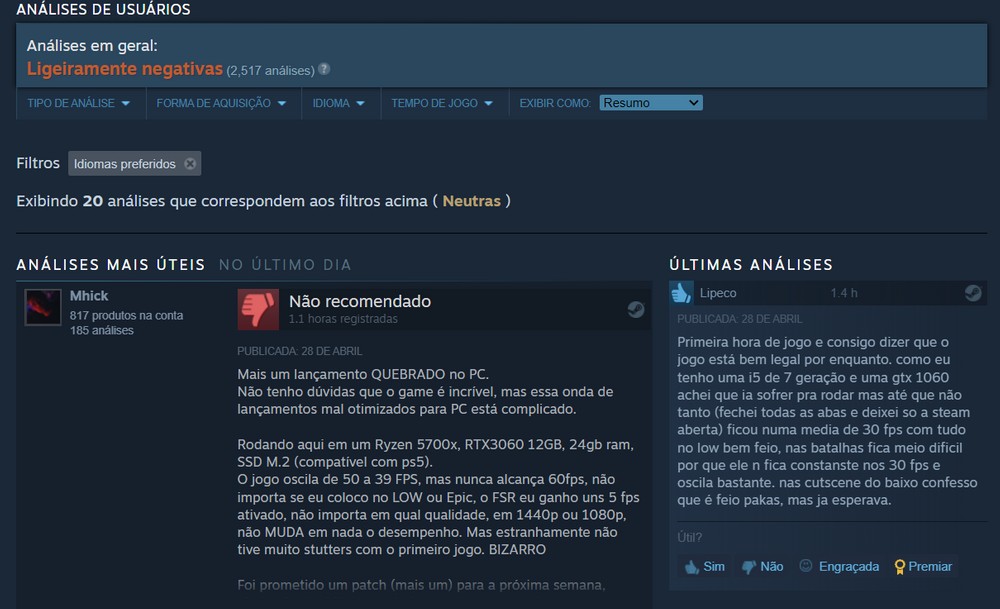The image size is (1000, 609).
Task: Click the Steam logo icon in Mhick's review
Action: click(635, 309)
